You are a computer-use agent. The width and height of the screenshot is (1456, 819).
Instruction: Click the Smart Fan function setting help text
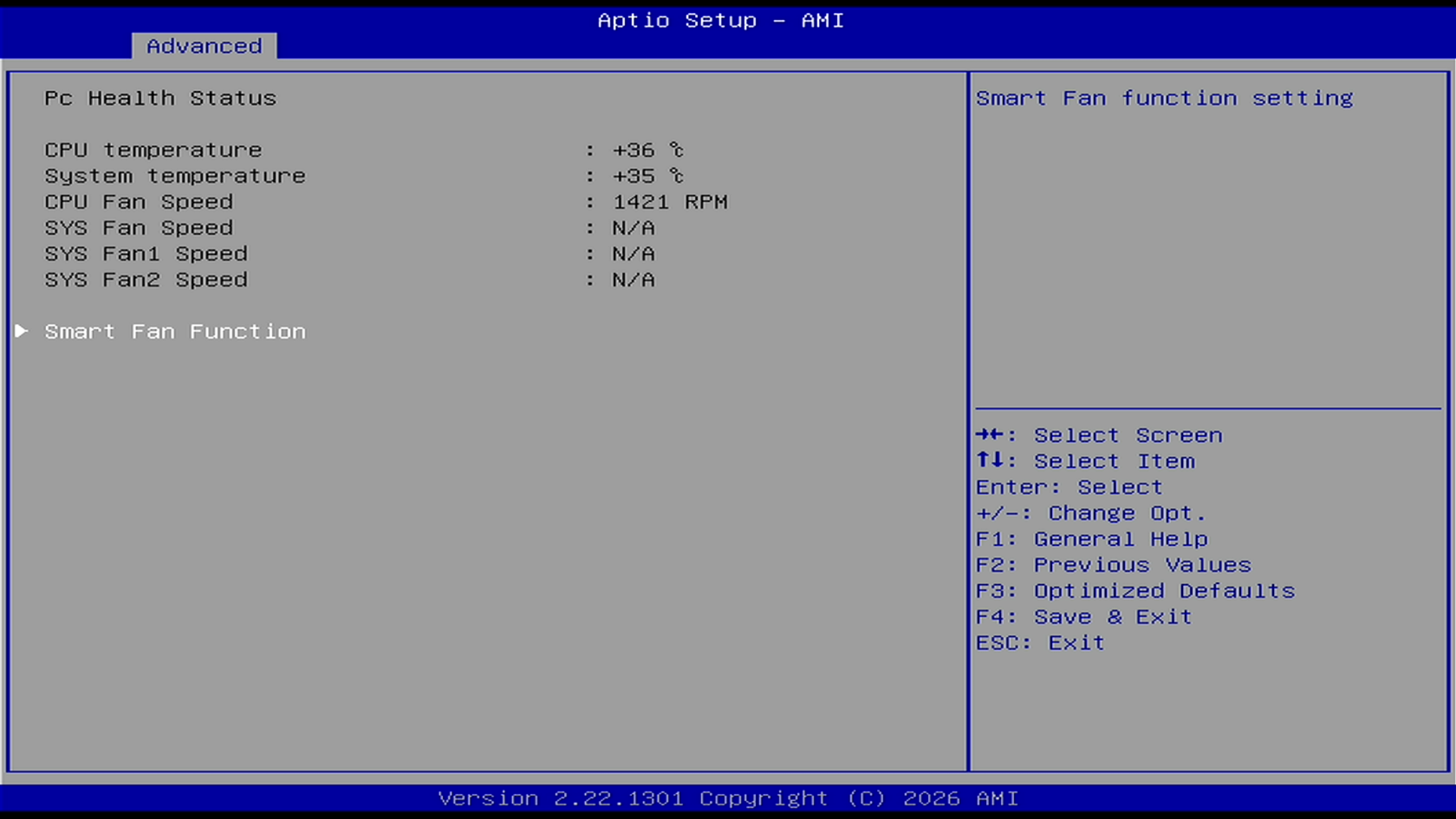pos(1165,98)
